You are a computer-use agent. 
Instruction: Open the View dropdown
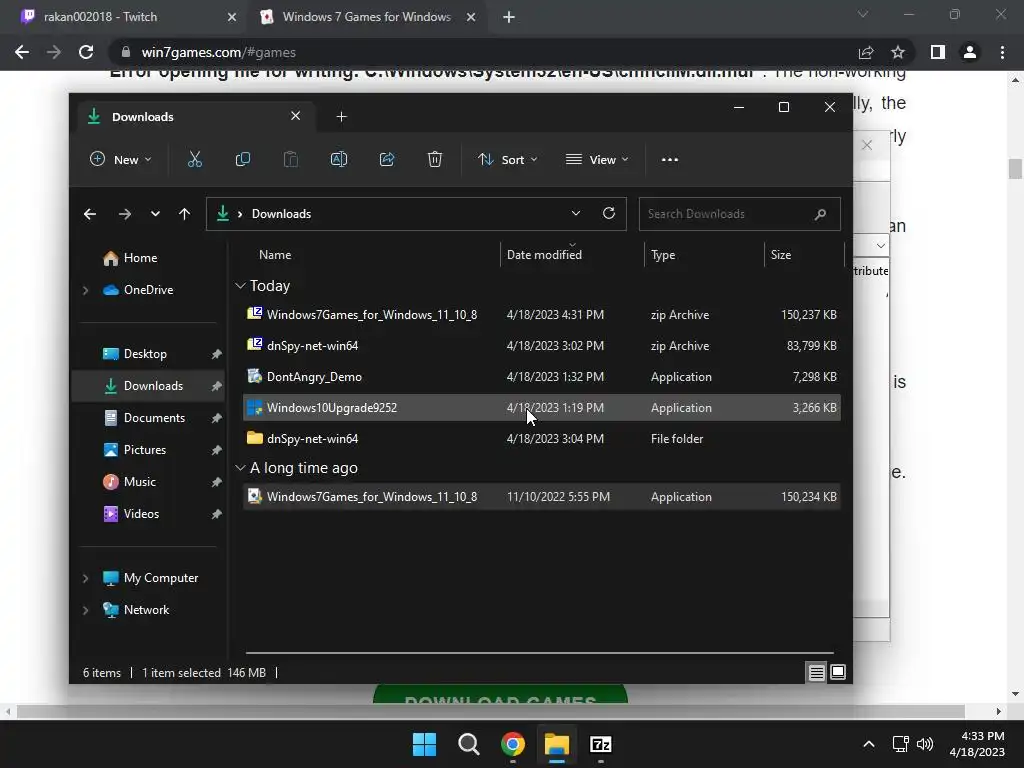click(x=597, y=159)
